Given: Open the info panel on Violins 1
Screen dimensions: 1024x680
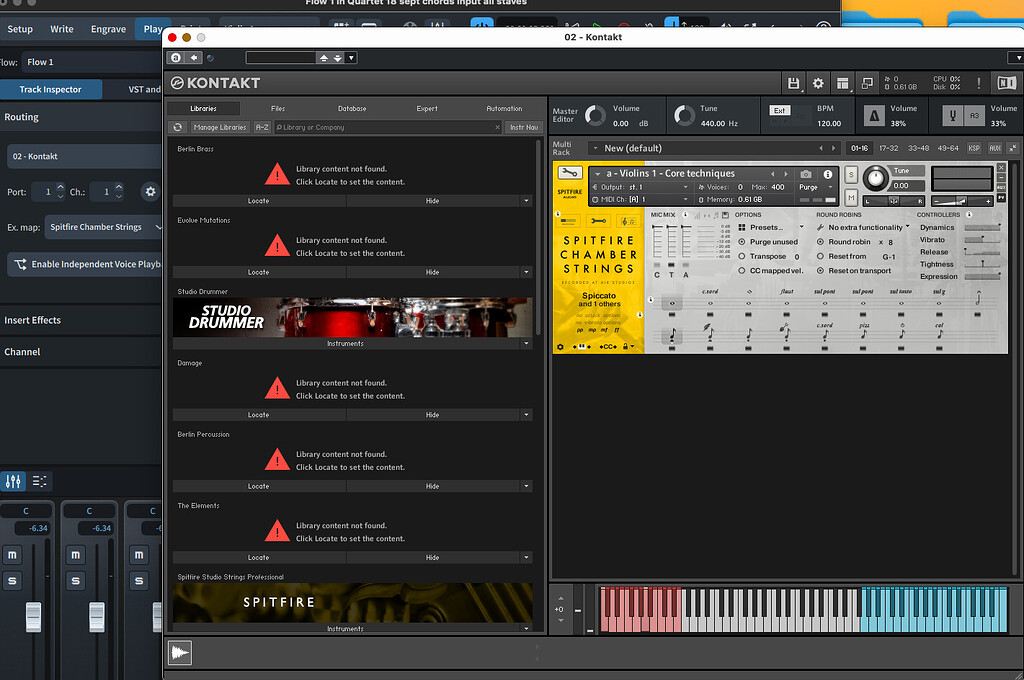Looking at the screenshot, I should [828, 173].
